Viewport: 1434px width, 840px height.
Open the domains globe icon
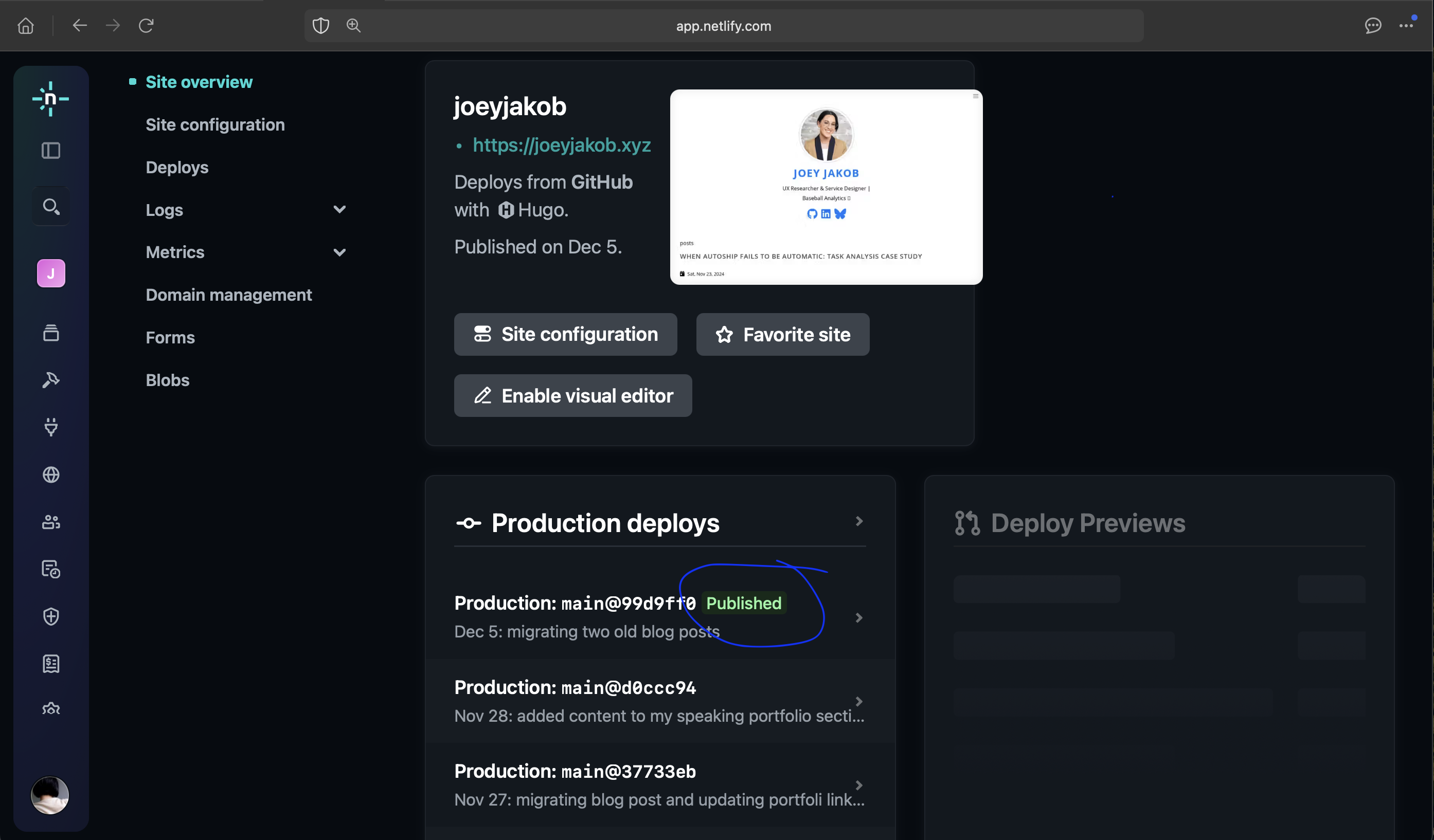(50, 474)
